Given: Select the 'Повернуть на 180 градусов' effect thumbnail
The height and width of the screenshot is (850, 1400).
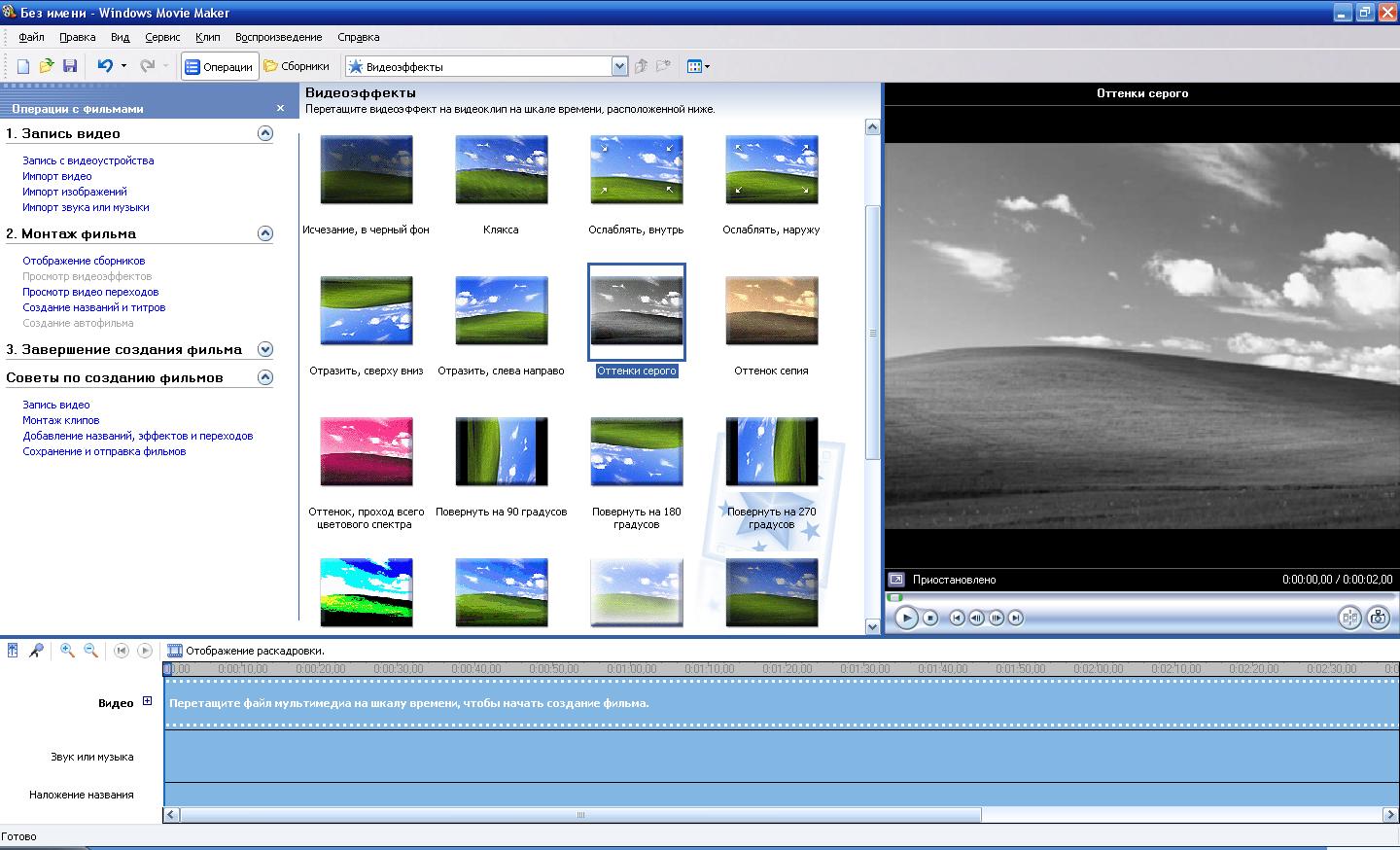Looking at the screenshot, I should tap(637, 452).
